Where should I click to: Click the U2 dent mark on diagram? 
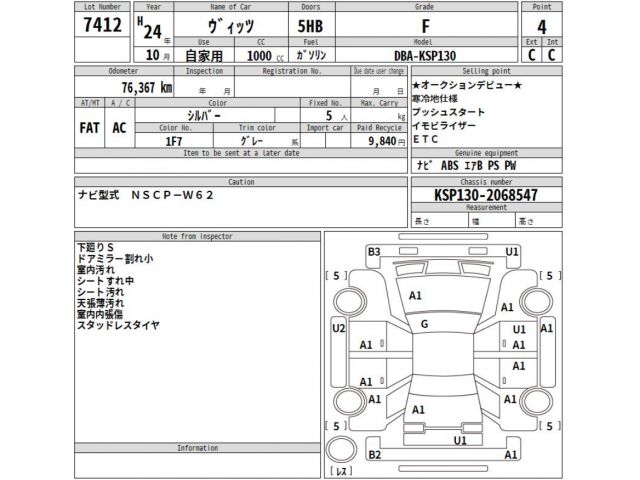coord(338,328)
